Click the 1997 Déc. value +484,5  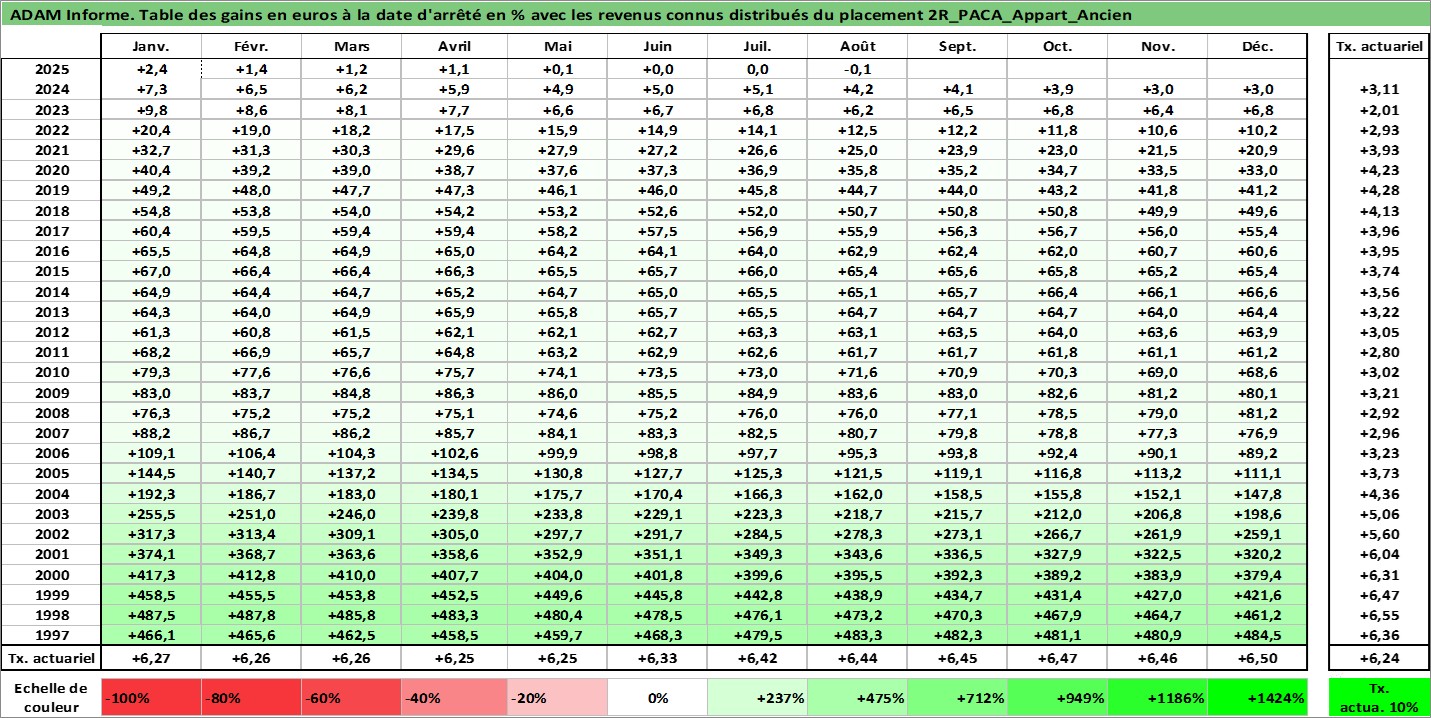1257,635
